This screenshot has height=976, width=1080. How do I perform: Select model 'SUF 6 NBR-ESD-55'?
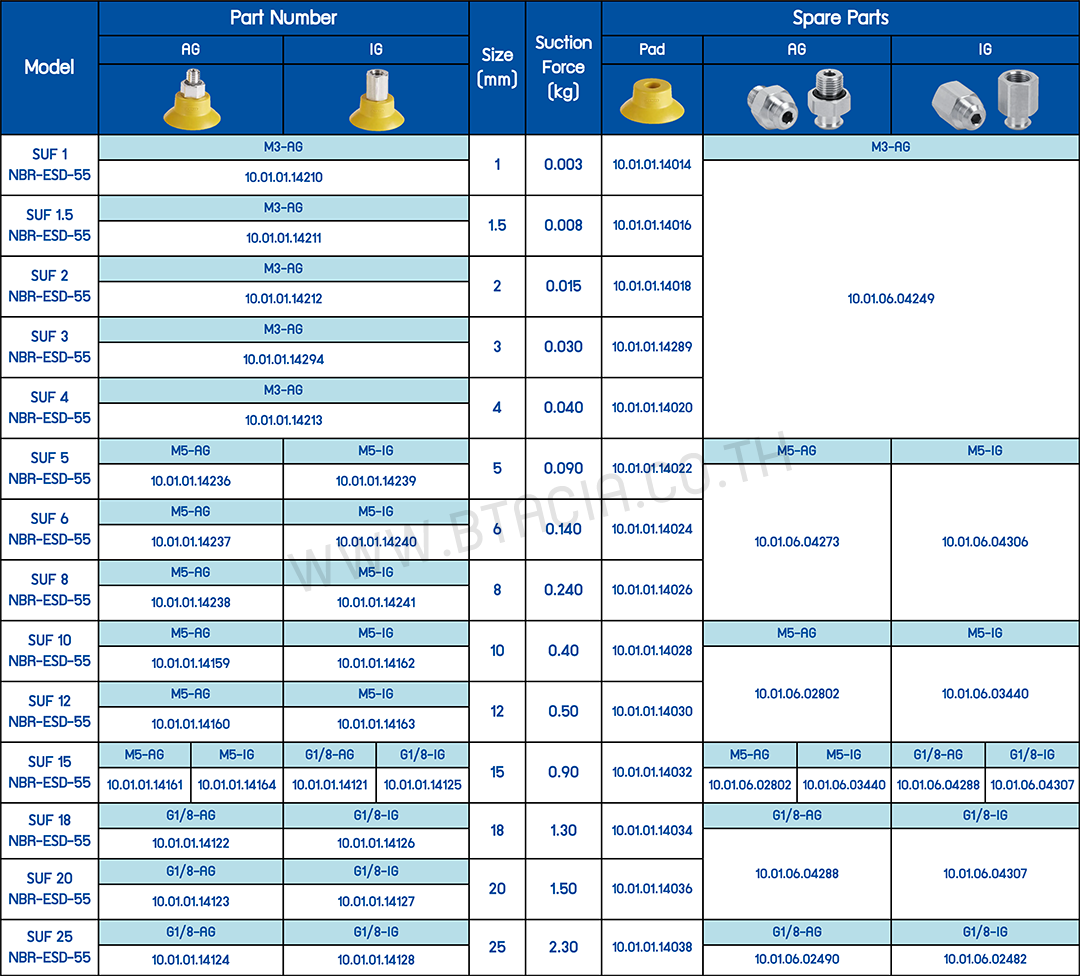coord(50,529)
